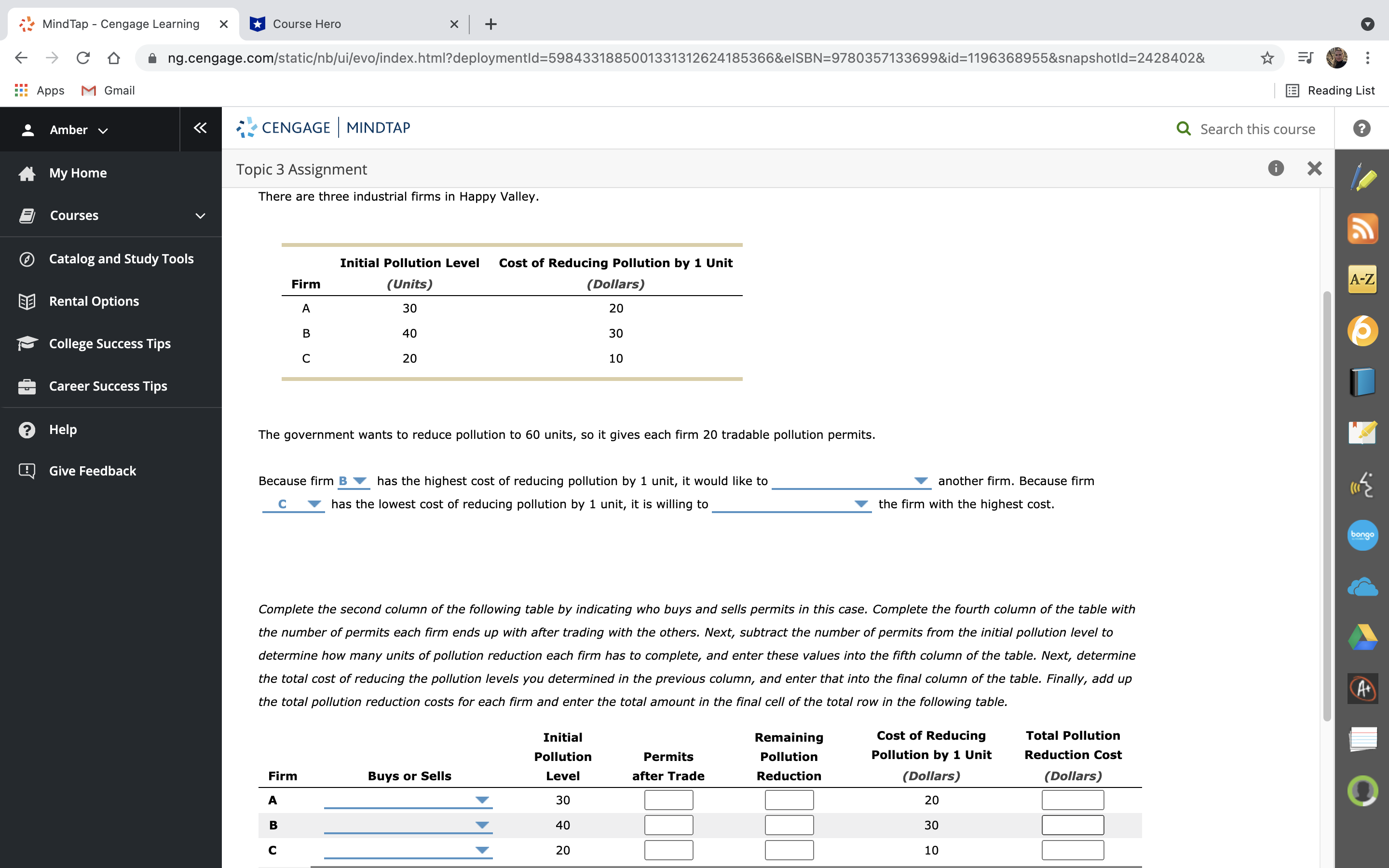
Task: Open the Amber user account dropdown
Action: (79, 130)
